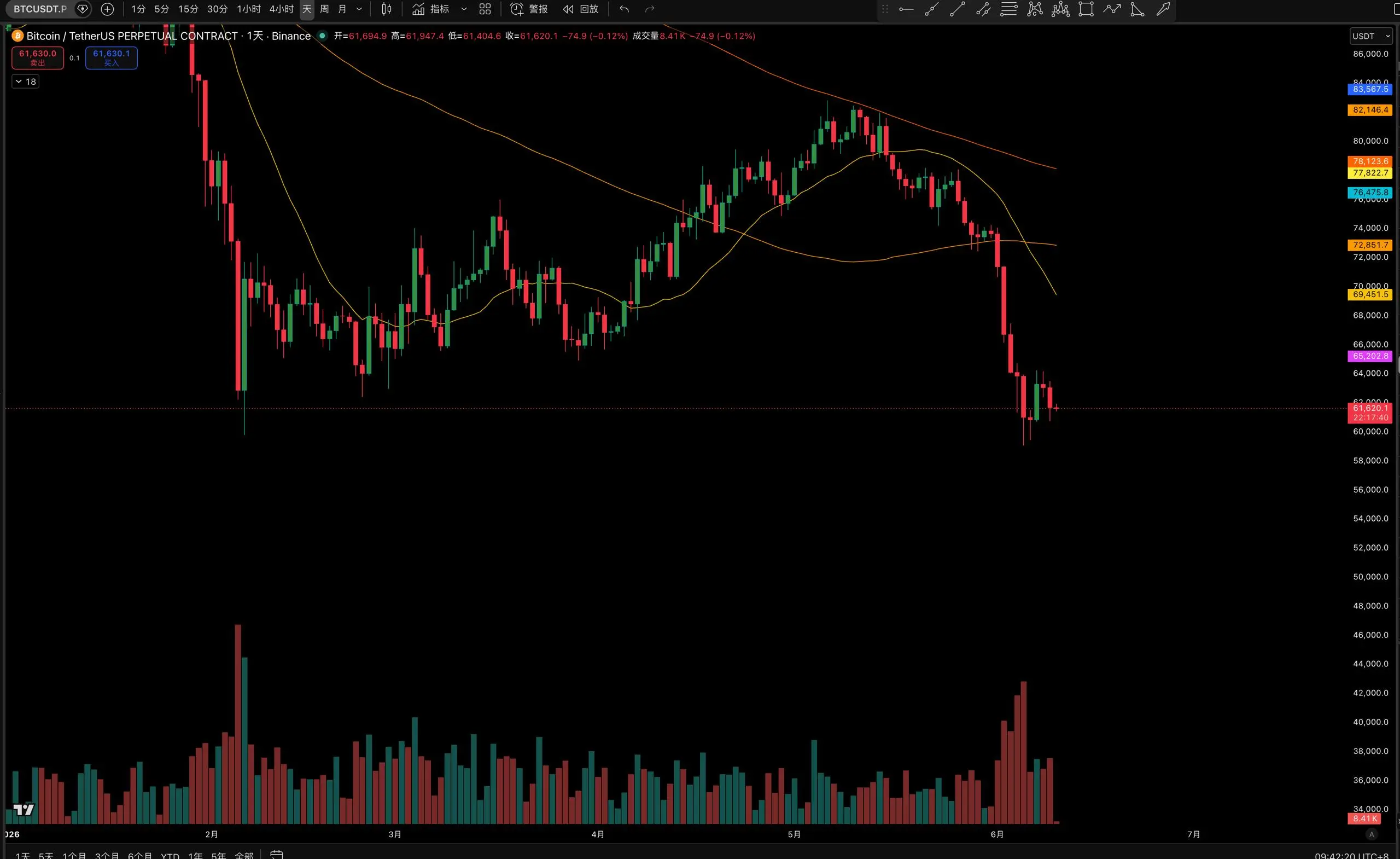Open the BTCUSDT.P symbol search
The image size is (1400, 859).
pyautogui.click(x=40, y=9)
